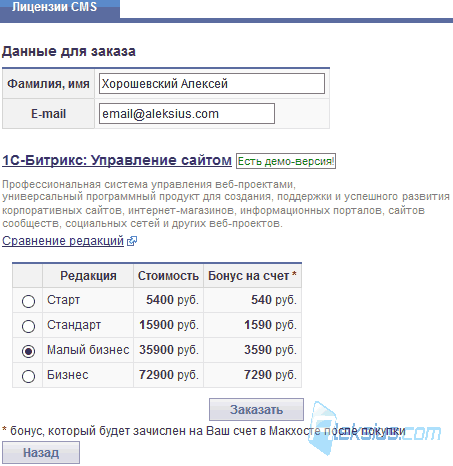453x466 pixels.
Task: Click the Бонус на счет column header
Action: point(252,276)
